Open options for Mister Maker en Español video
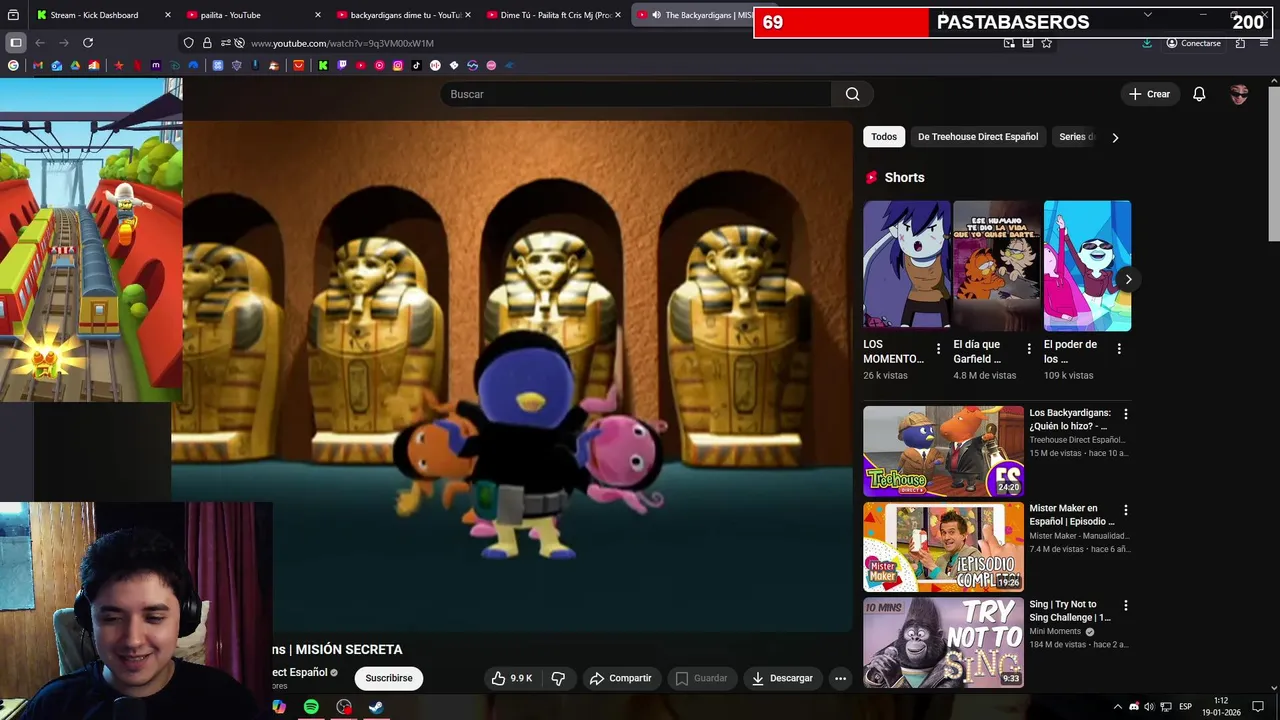This screenshot has height=720, width=1280. click(x=1125, y=510)
